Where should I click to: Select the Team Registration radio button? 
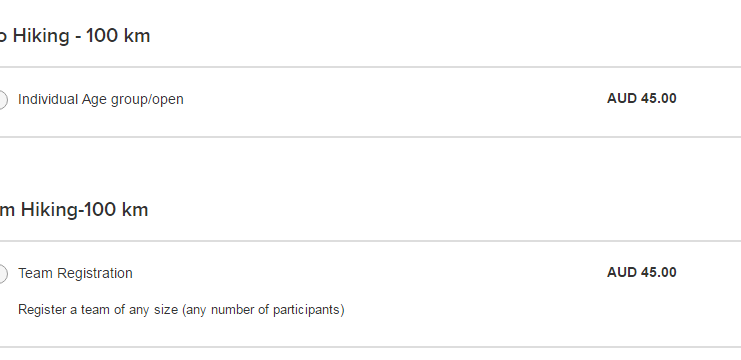coord(2,274)
